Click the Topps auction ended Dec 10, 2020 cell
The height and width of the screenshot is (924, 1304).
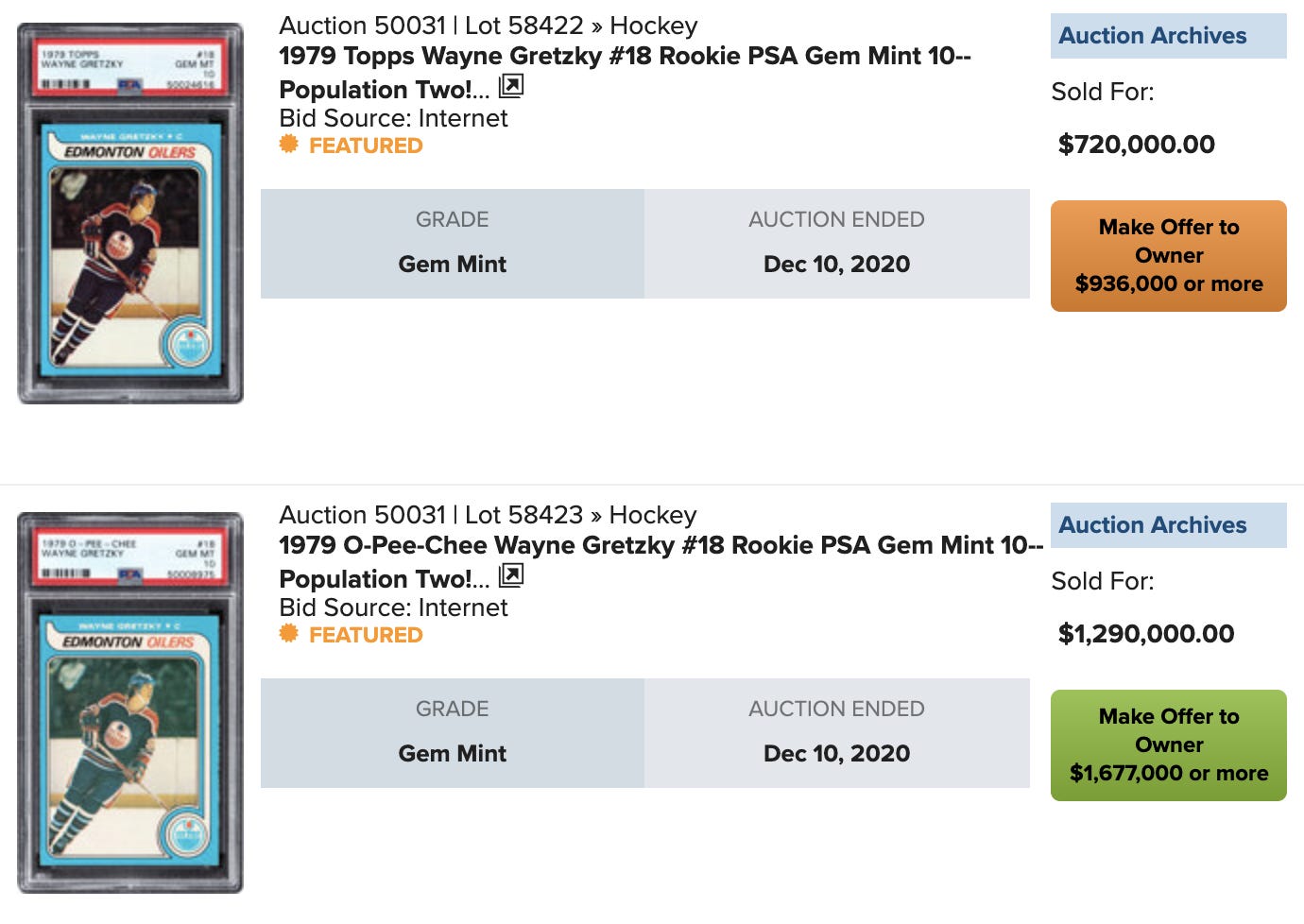coord(837,244)
